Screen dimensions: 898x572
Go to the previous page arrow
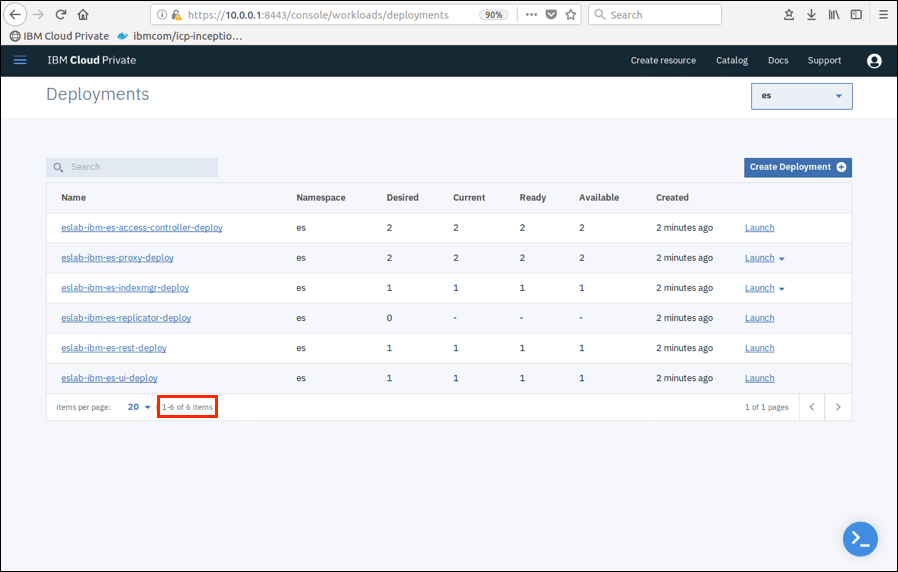[812, 407]
